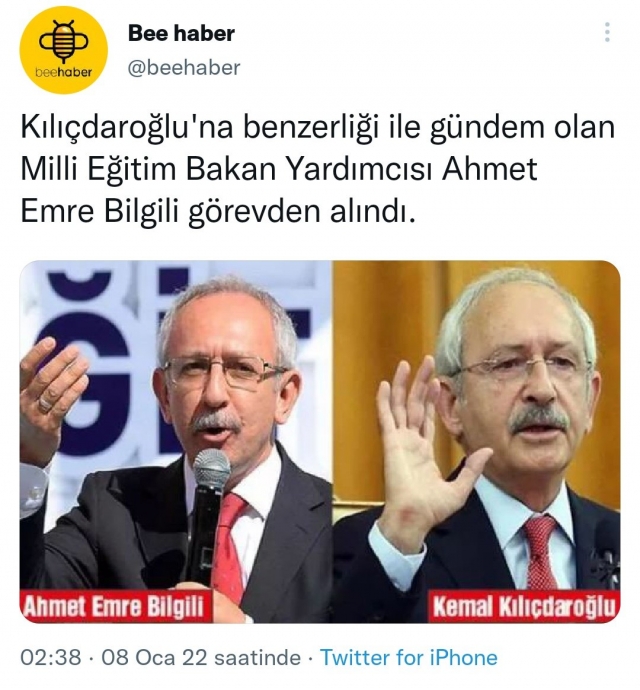The width and height of the screenshot is (640, 690).
Task: Click the bee logo graphic inside the avatar
Action: (64, 40)
